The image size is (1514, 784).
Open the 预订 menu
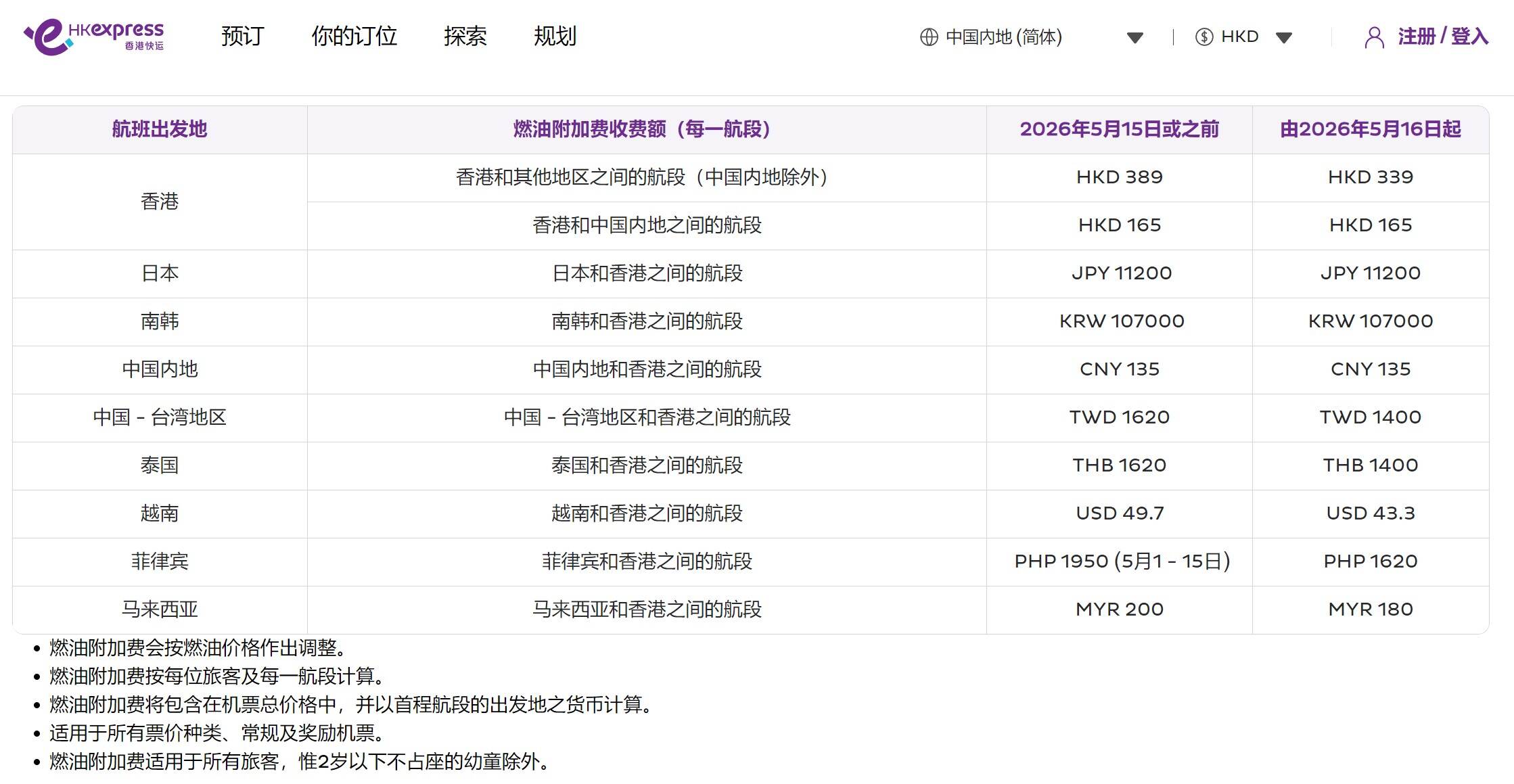click(x=242, y=36)
